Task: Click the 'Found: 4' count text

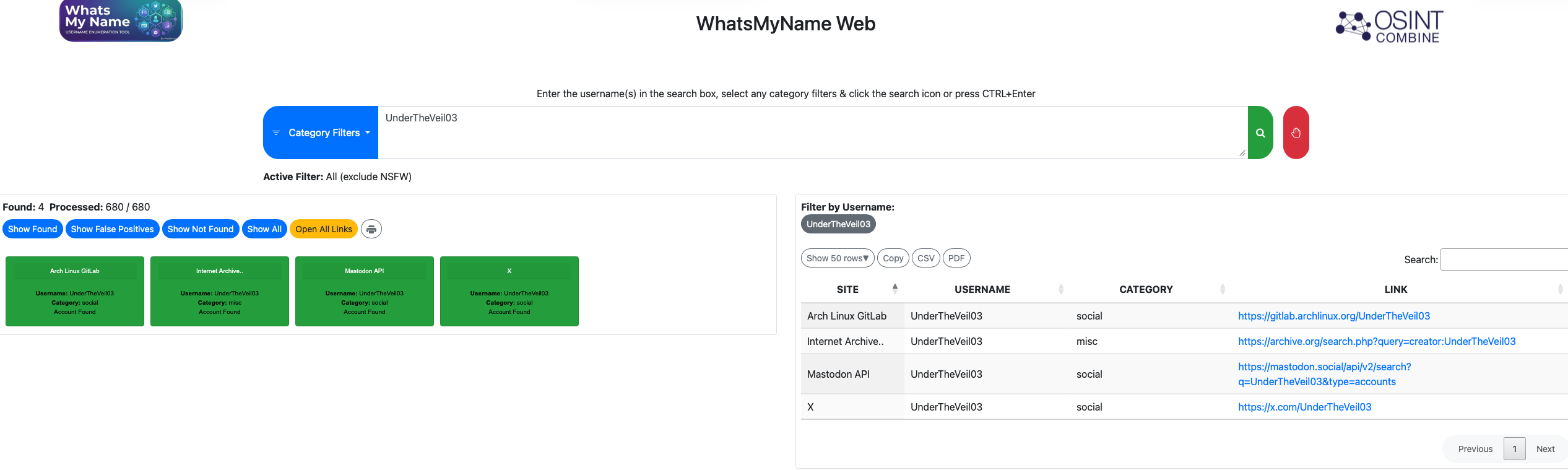Action: pos(24,207)
